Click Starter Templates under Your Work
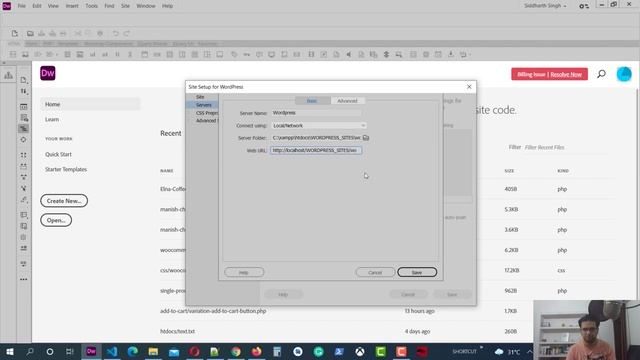The height and width of the screenshot is (360, 640). [x=66, y=169]
